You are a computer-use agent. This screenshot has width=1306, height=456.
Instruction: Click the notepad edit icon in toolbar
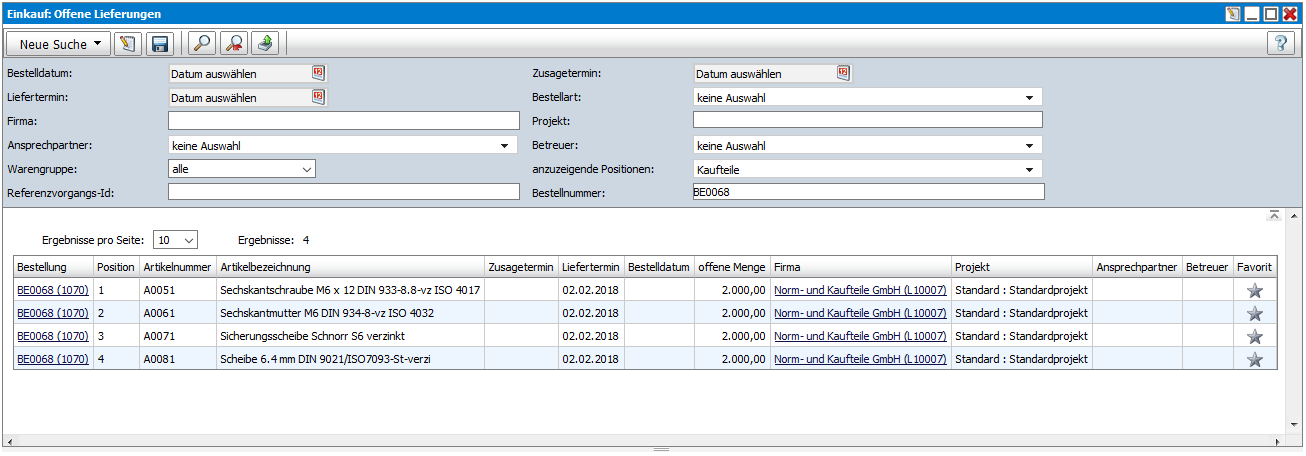(126, 43)
